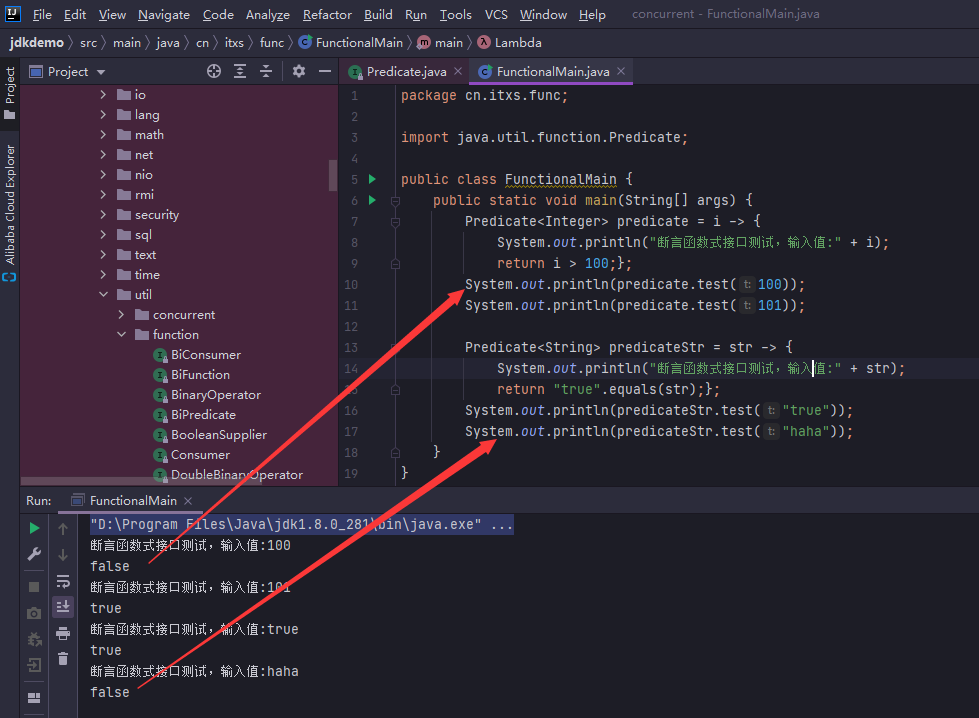This screenshot has width=979, height=718.
Task: Toggle fold marker at line 7
Action: point(395,222)
